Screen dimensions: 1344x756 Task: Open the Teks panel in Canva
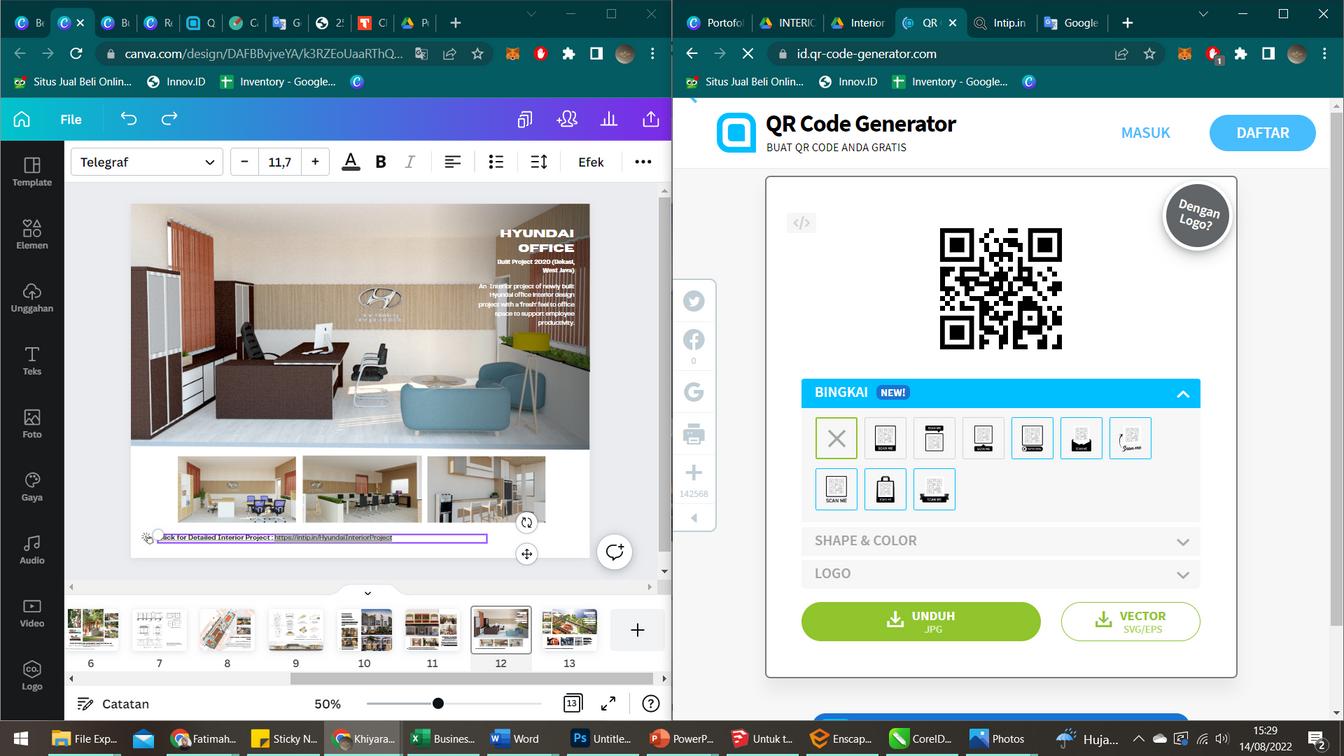(x=32, y=360)
